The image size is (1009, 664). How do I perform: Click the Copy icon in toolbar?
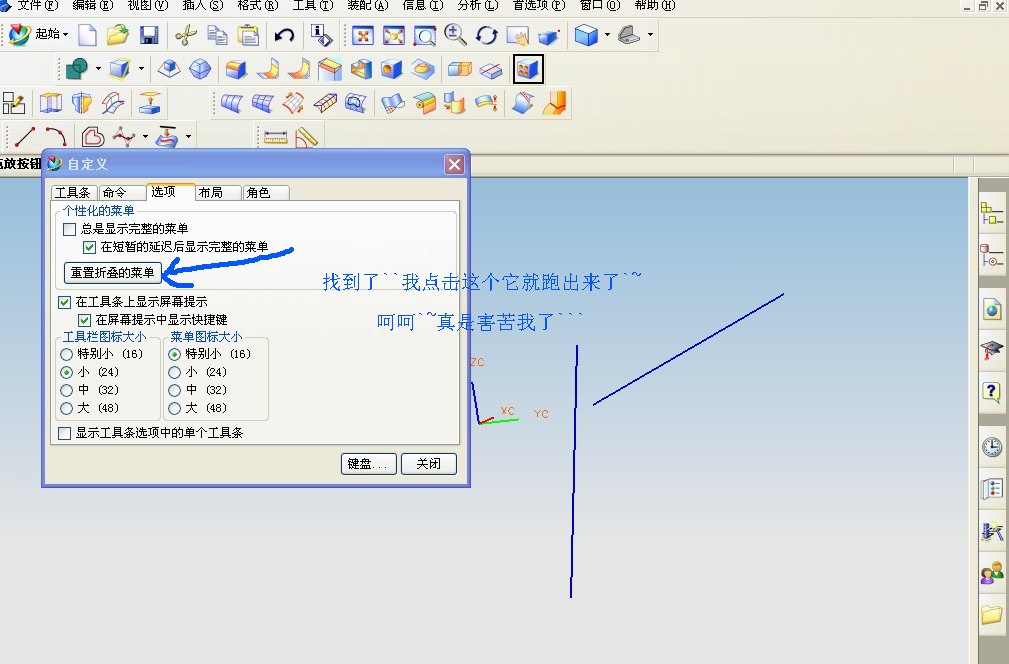tap(218, 35)
